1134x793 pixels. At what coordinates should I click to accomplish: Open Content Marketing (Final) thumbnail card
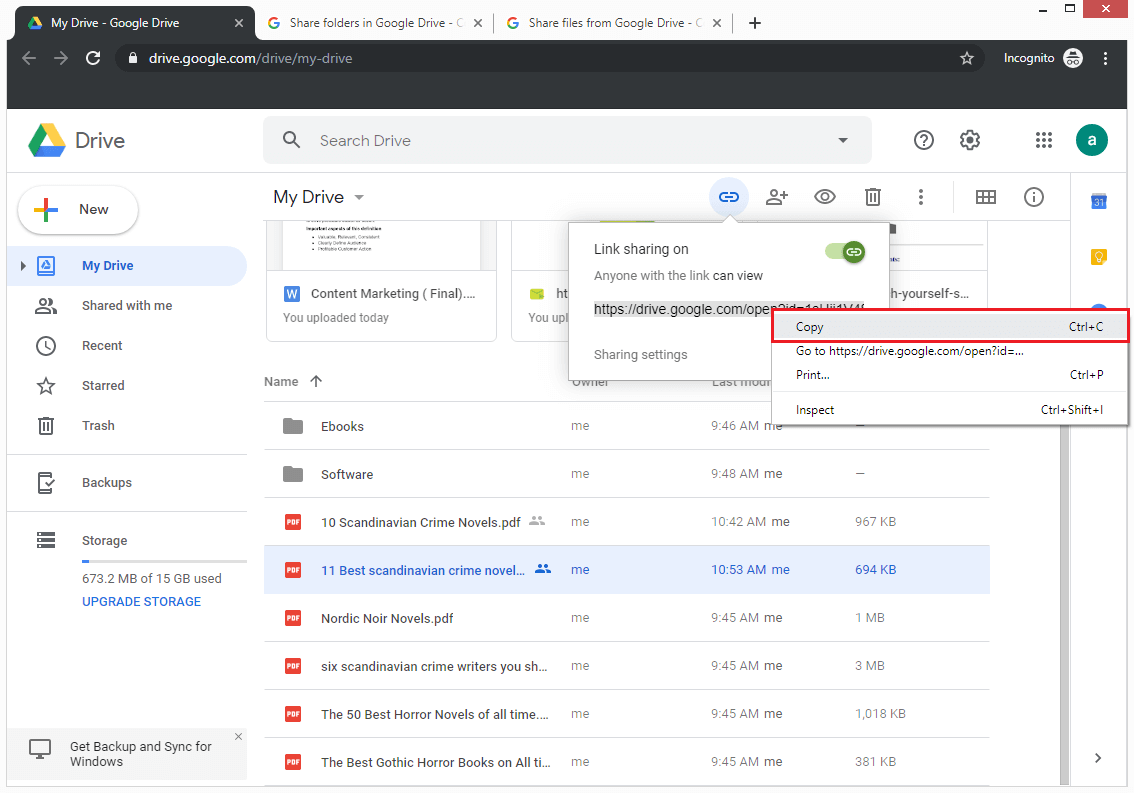coord(381,281)
